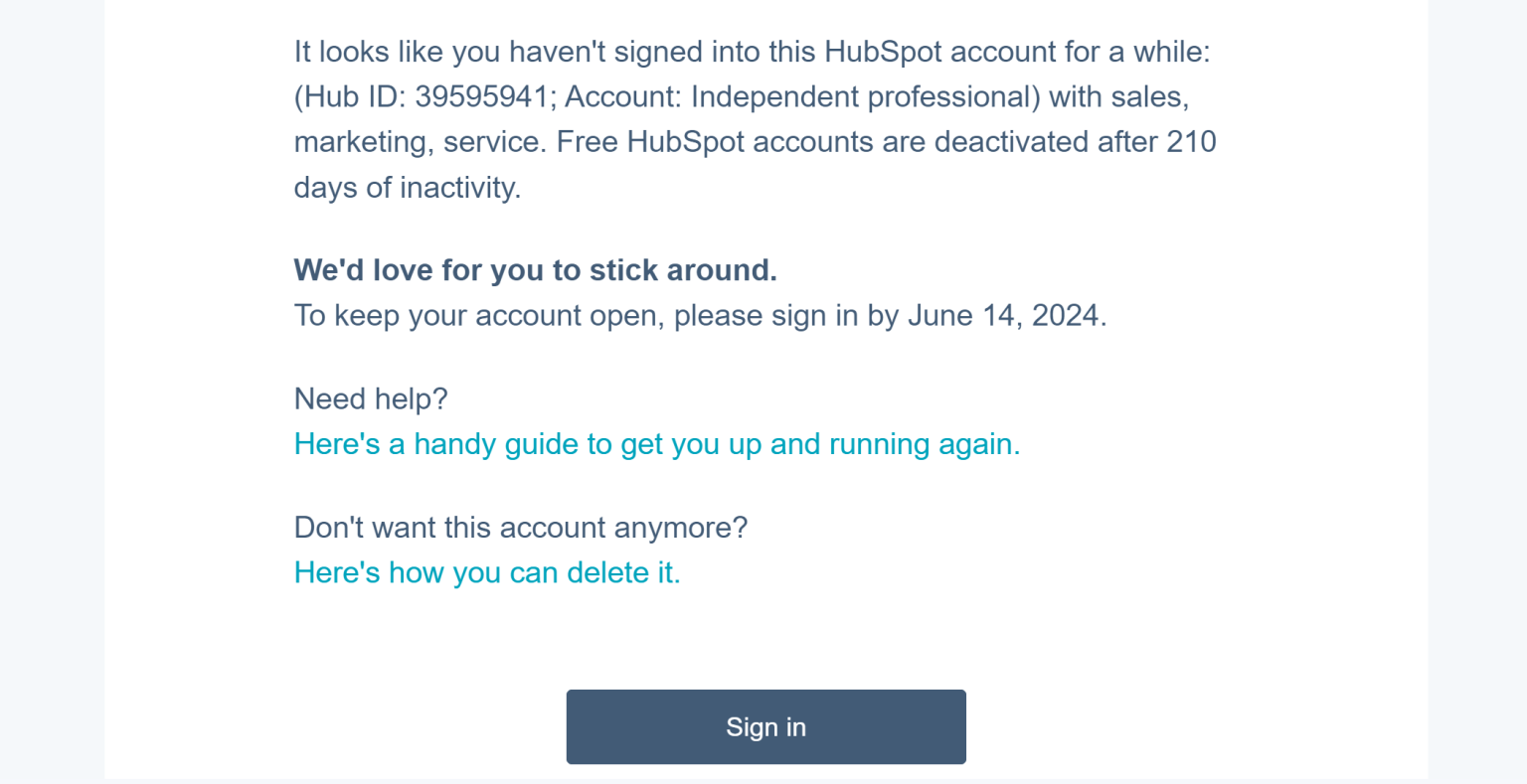Click the gray background beside the email
The height and width of the screenshot is (784, 1527).
[50, 397]
